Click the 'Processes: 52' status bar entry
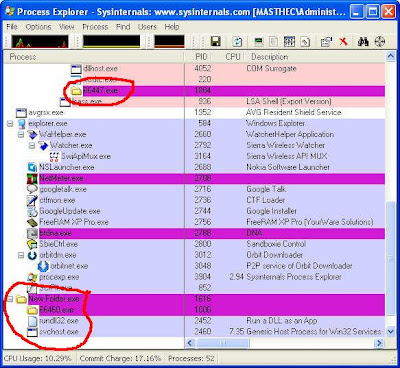The image size is (400, 368). (191, 358)
